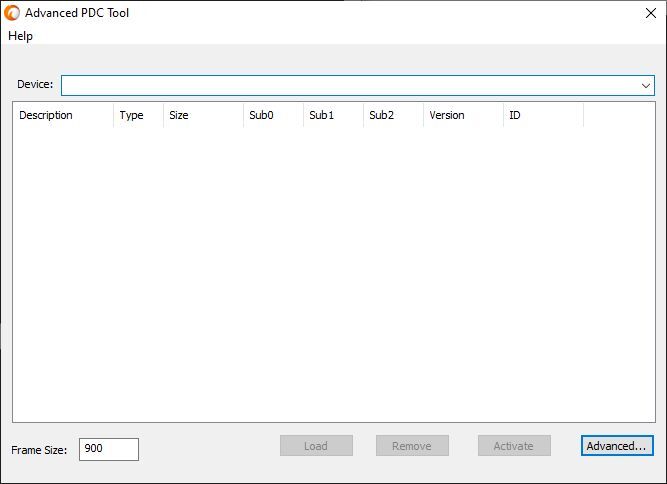Open the Help menu
The width and height of the screenshot is (667, 484).
20,36
